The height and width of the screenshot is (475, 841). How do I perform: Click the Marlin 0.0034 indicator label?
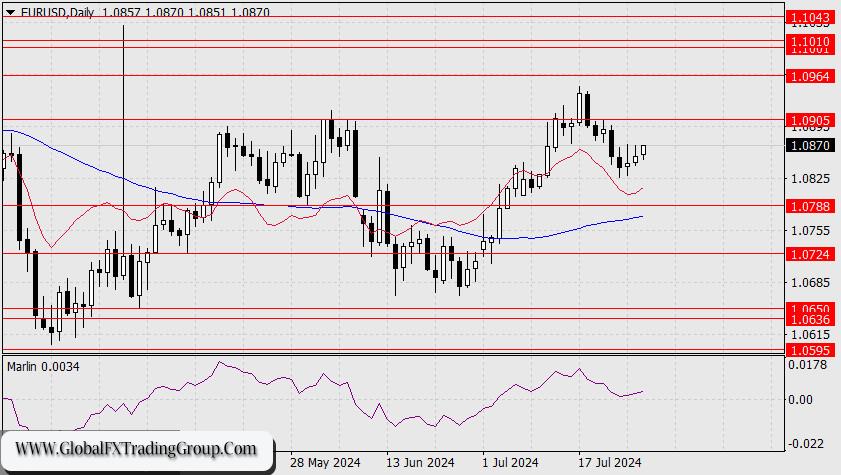pyautogui.click(x=43, y=367)
